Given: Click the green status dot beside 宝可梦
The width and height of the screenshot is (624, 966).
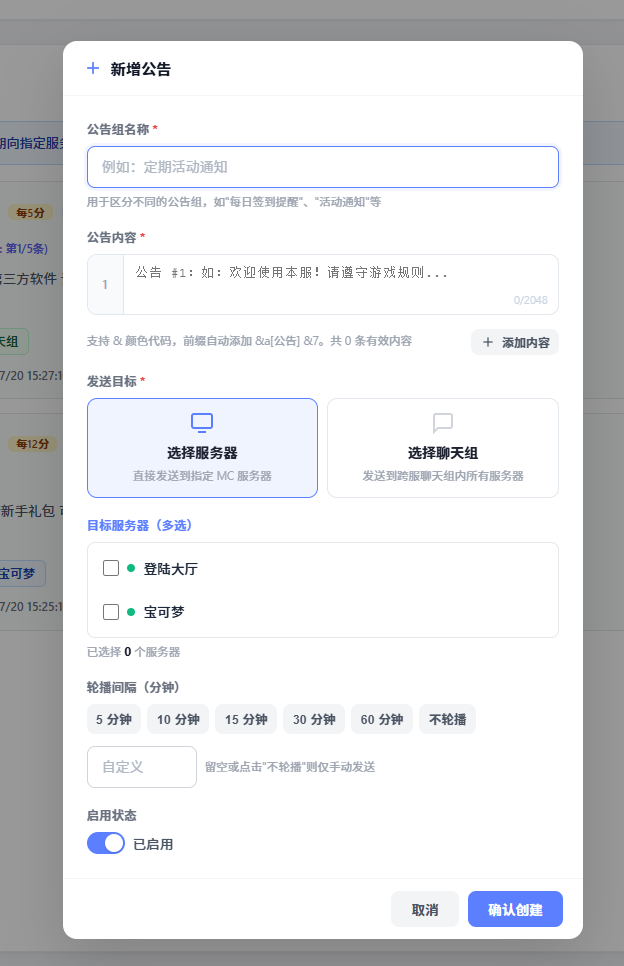Looking at the screenshot, I should click(131, 612).
